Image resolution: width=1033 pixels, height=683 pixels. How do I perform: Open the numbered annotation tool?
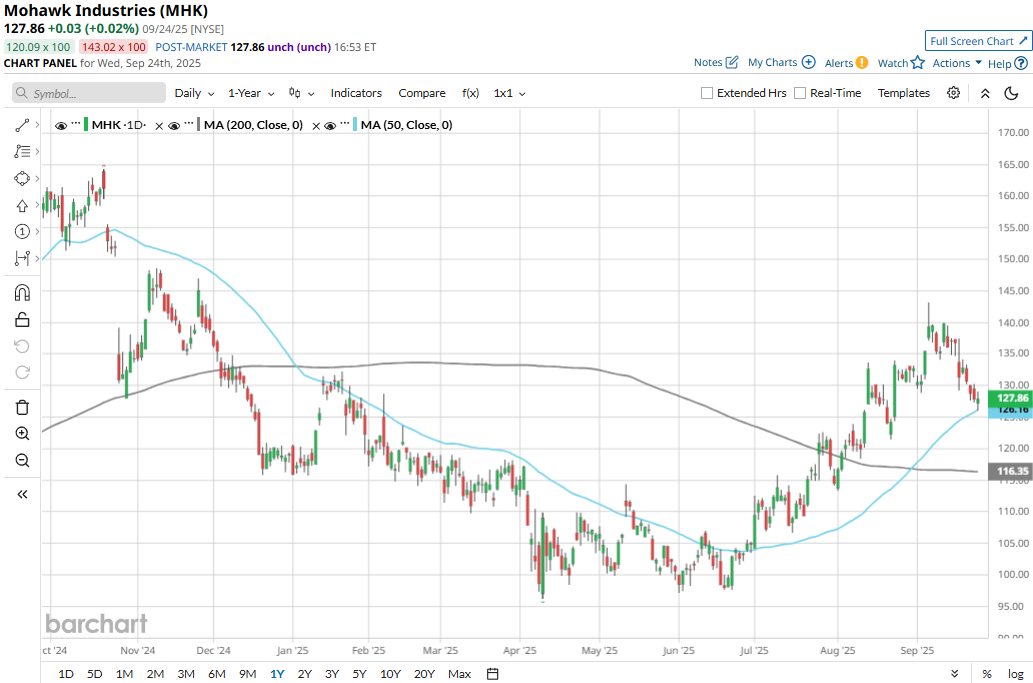click(x=22, y=231)
